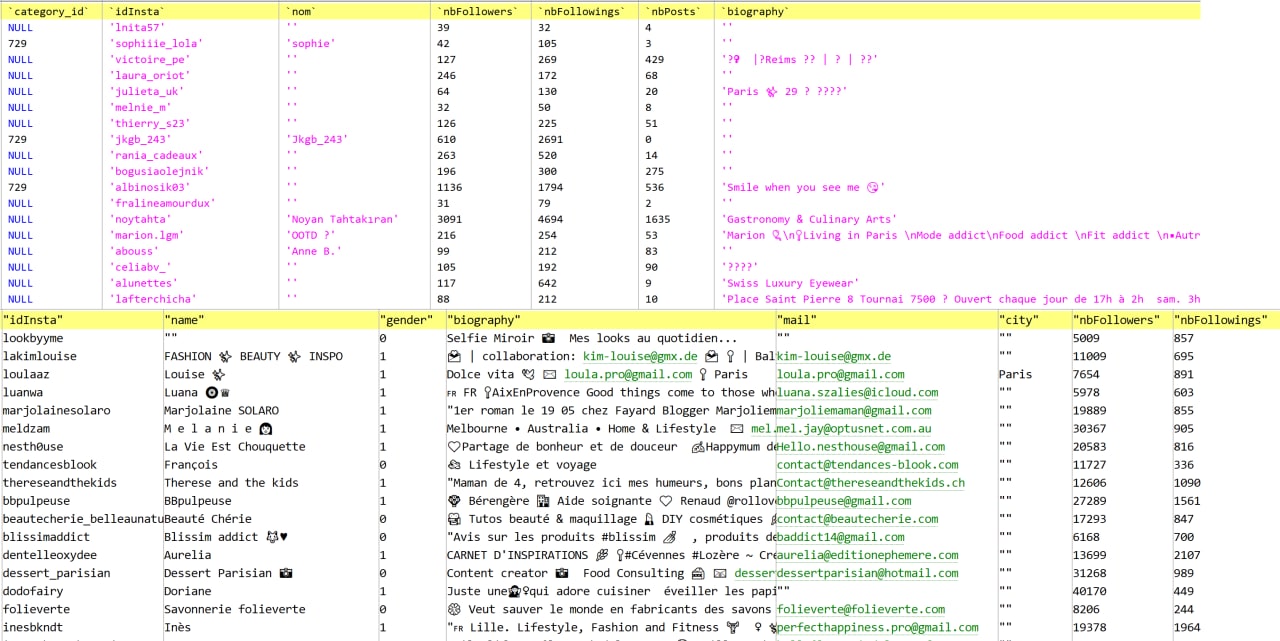
Task: Click the thereseandthekids idInsta cell
Action: pos(60,482)
